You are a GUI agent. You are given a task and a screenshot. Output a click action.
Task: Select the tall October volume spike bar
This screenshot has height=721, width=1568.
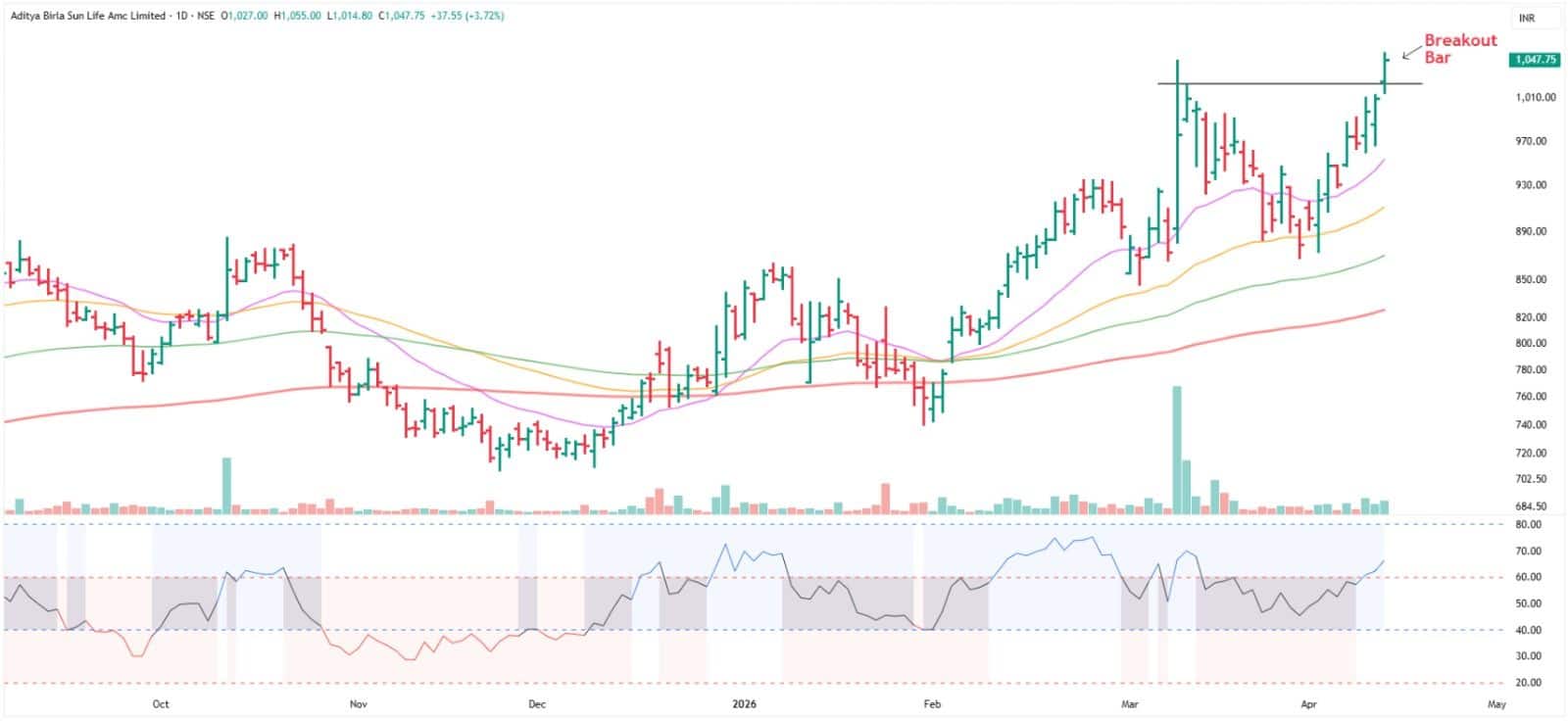[x=226, y=485]
